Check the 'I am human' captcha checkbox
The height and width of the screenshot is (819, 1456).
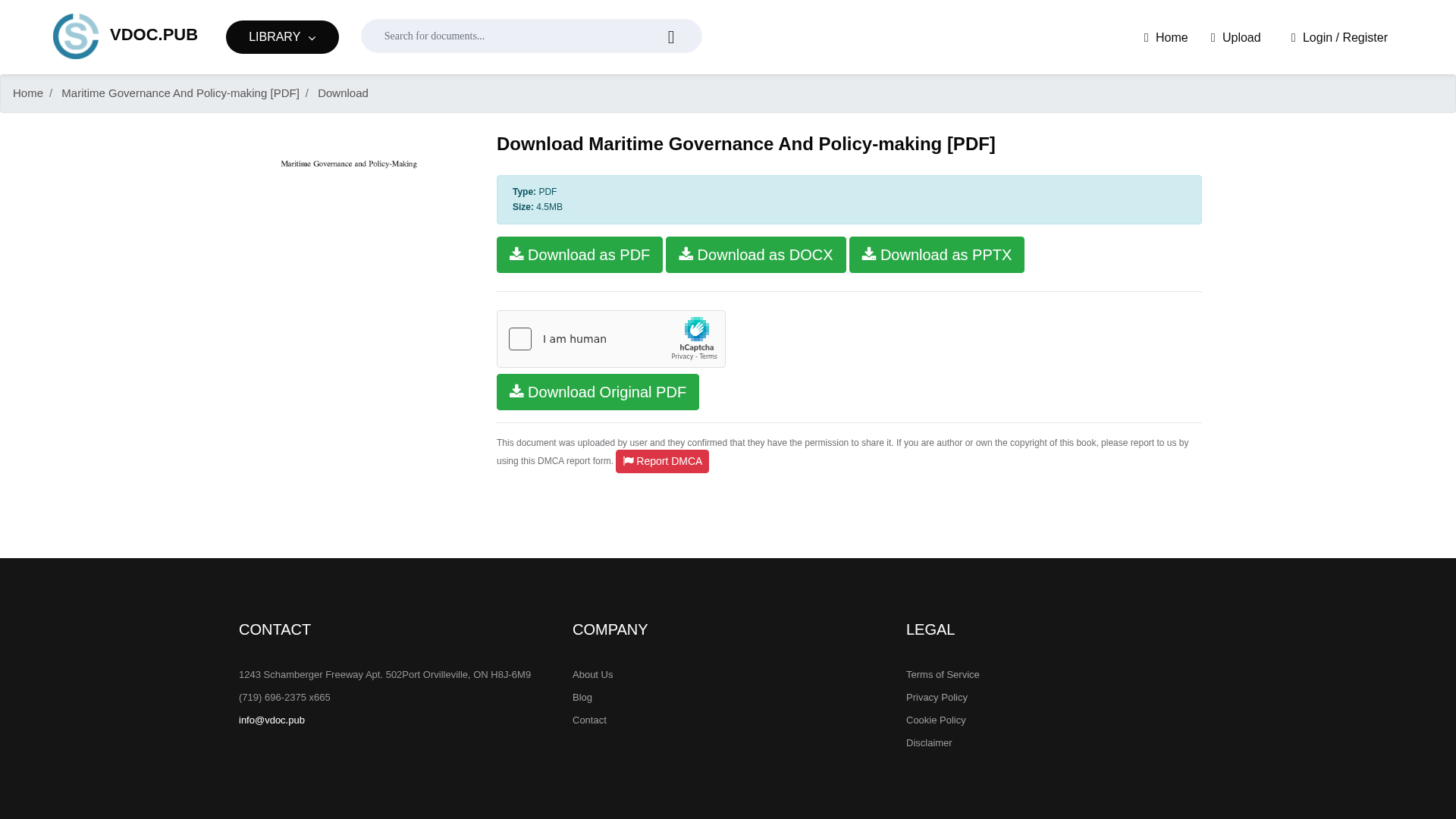pyautogui.click(x=520, y=339)
